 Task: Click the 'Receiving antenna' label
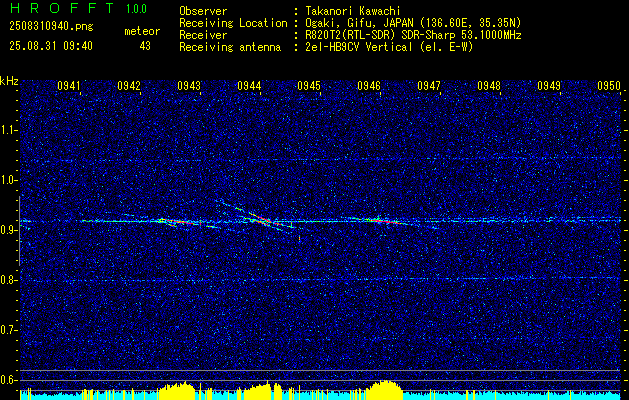(230, 47)
